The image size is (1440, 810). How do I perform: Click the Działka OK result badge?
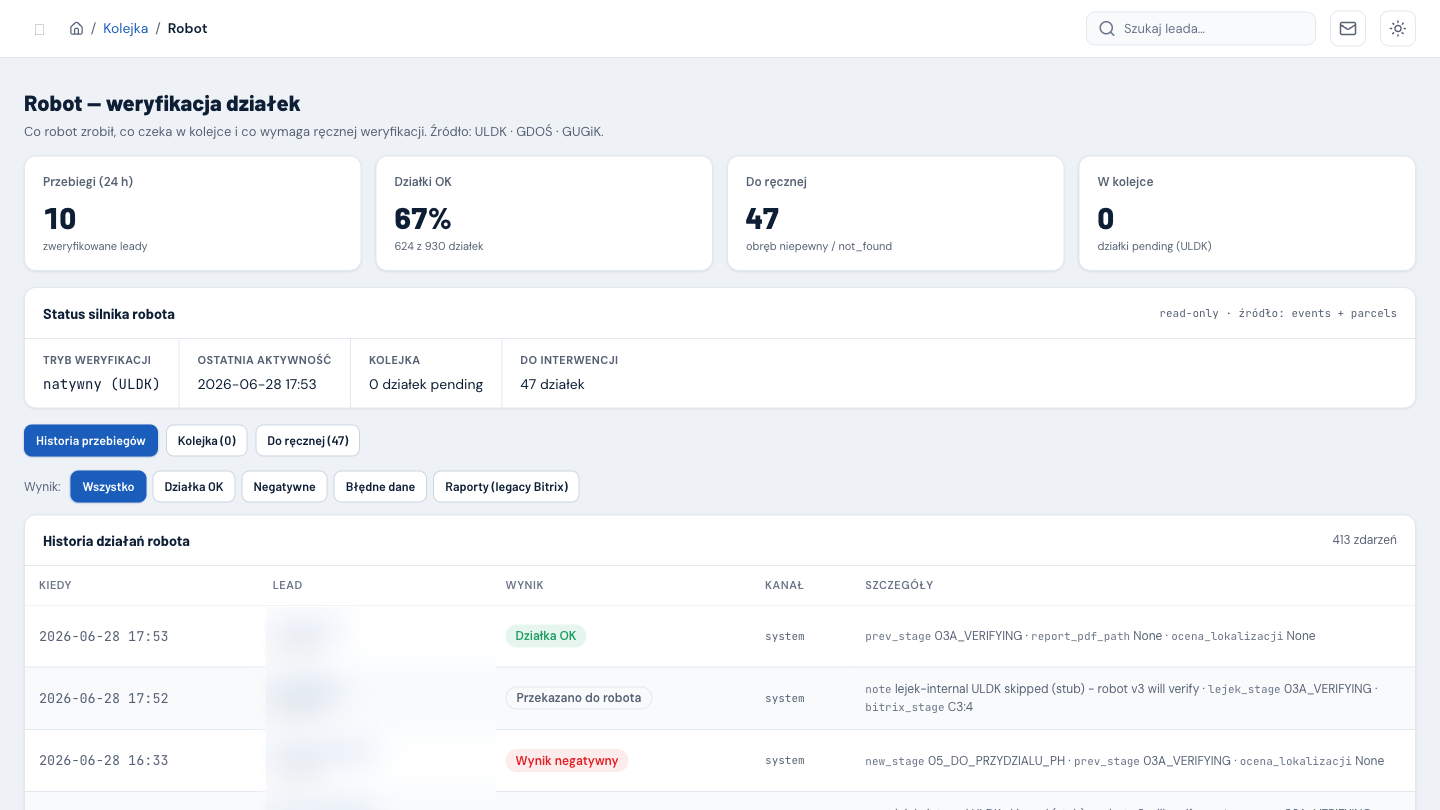pyautogui.click(x=546, y=636)
